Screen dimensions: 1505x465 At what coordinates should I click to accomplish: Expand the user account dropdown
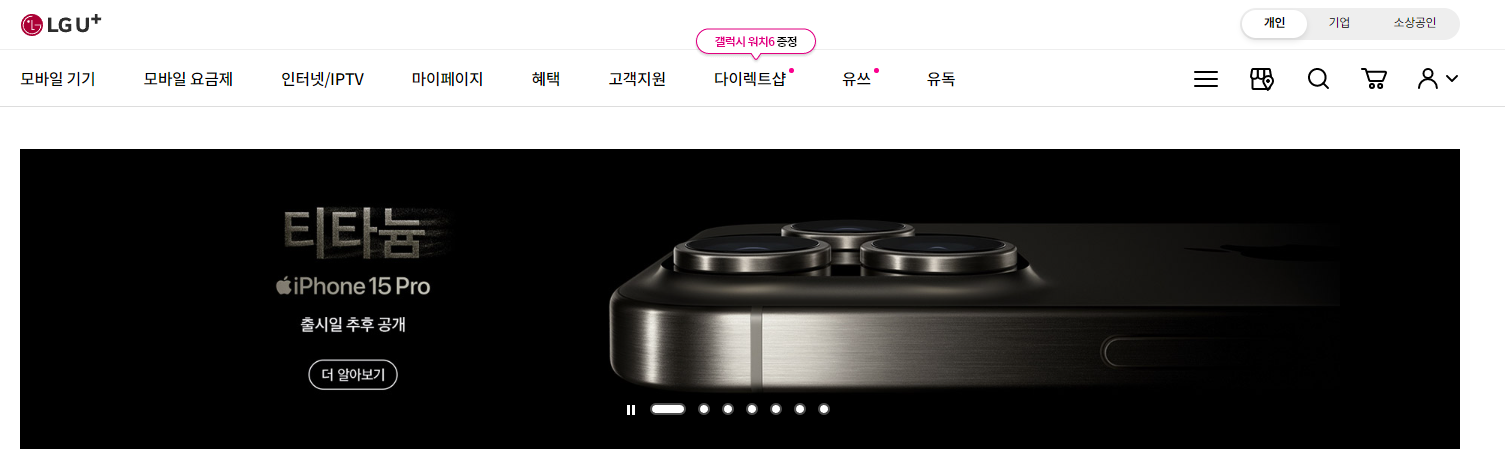[x=1438, y=79]
